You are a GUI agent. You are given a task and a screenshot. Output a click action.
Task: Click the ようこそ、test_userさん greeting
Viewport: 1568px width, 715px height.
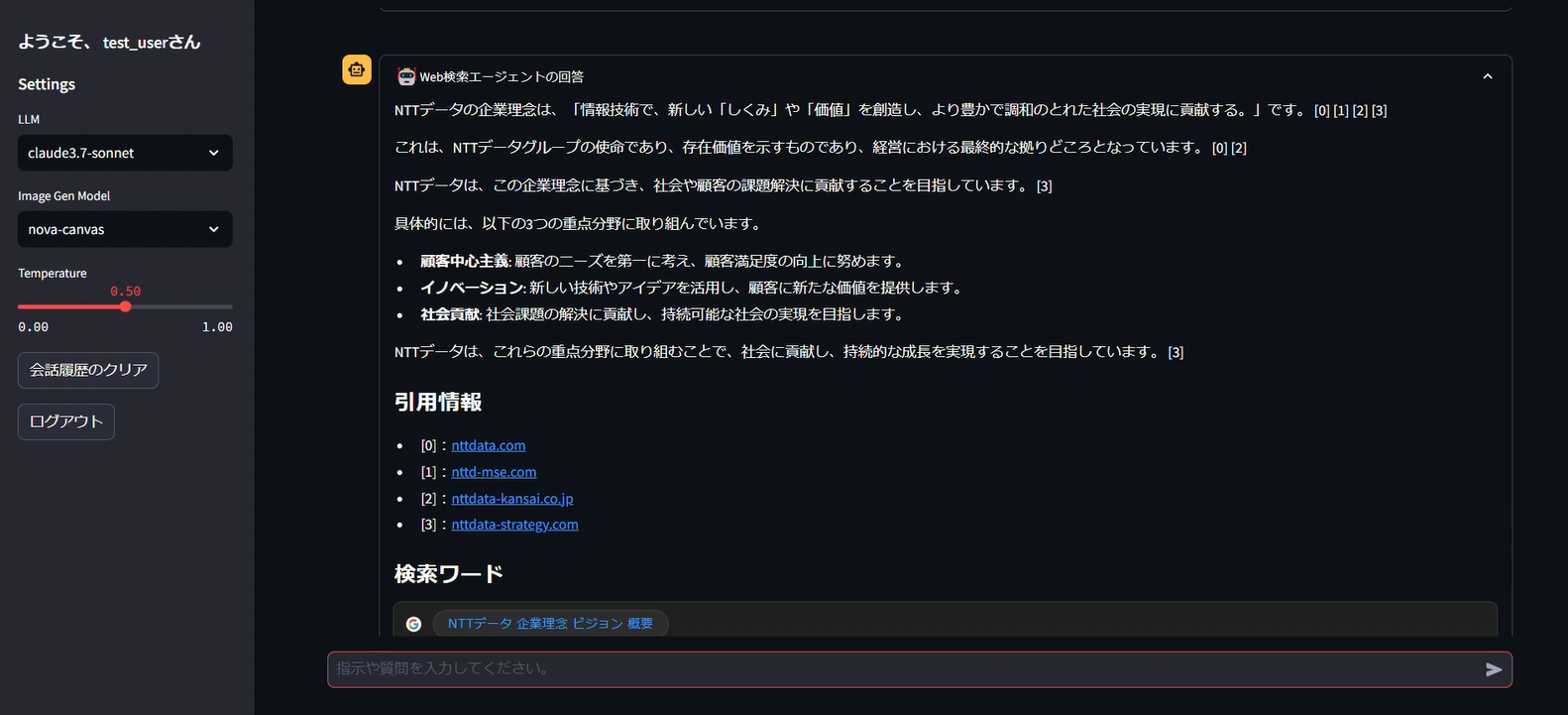pos(109,42)
